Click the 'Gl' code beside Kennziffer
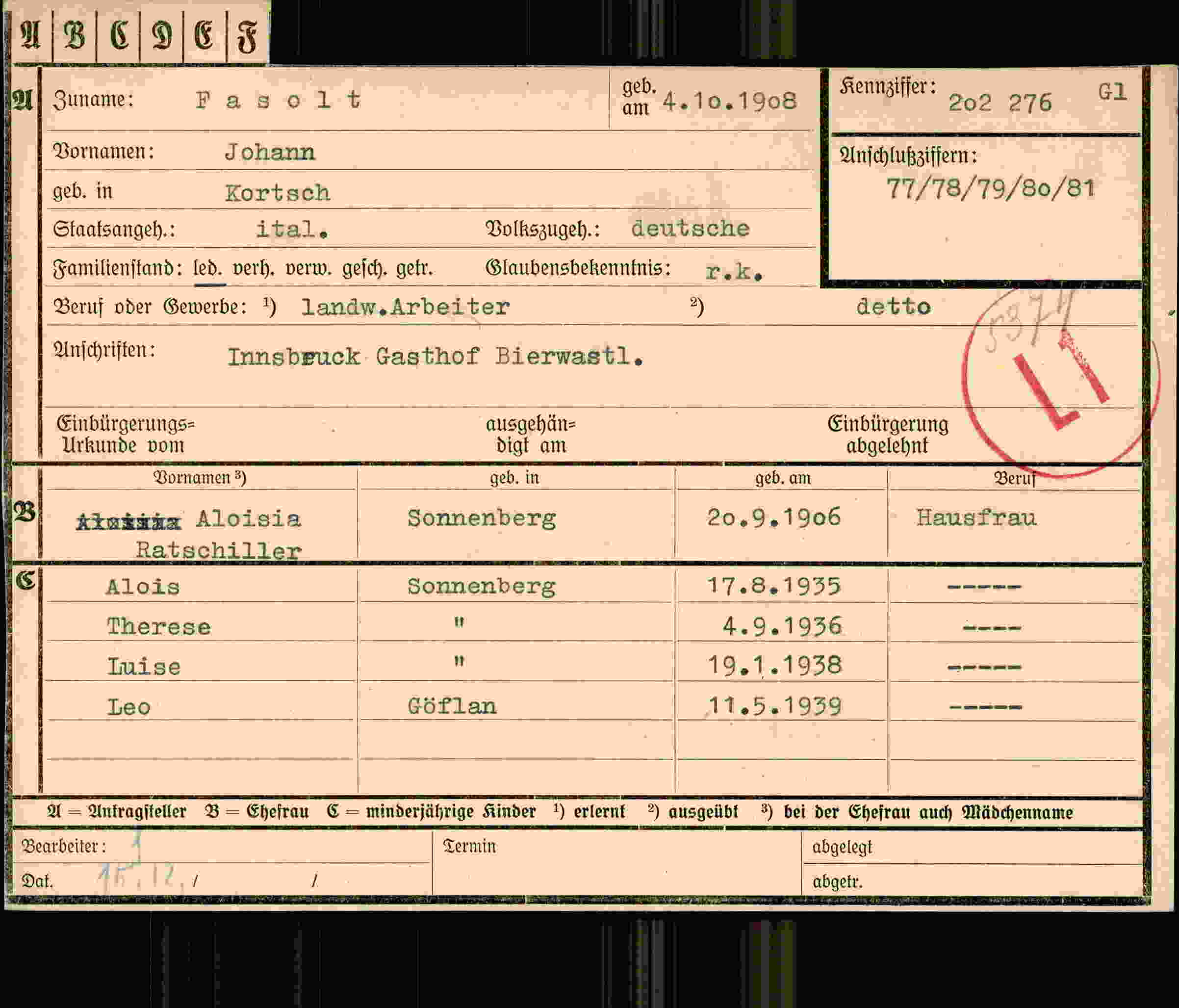The height and width of the screenshot is (1008, 1179). coord(1112,92)
